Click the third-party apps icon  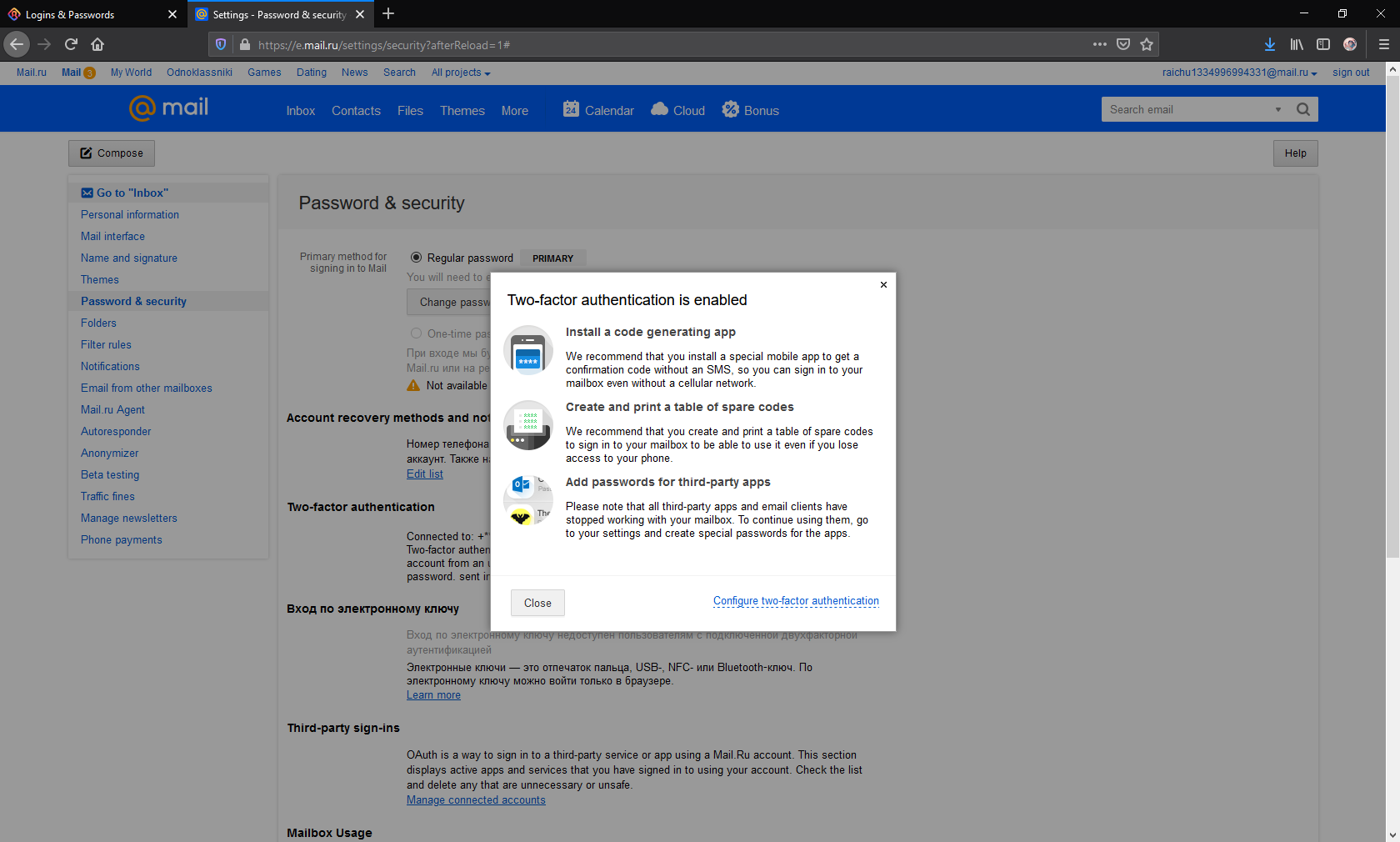[528, 500]
